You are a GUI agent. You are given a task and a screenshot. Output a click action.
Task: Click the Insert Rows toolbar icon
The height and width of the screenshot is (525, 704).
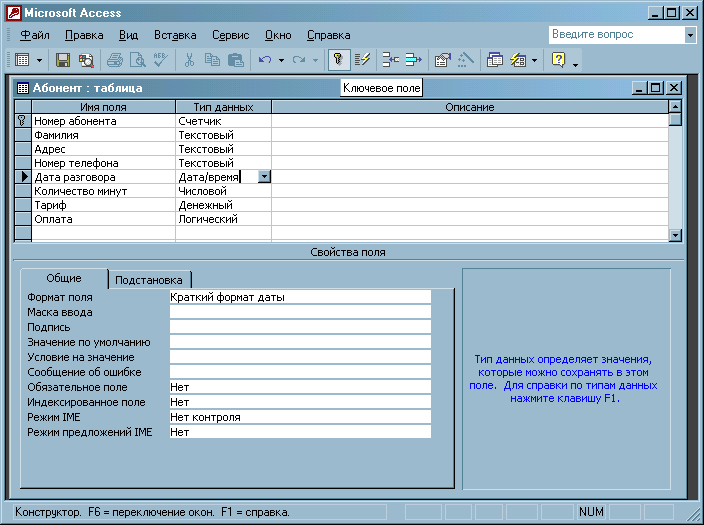pos(390,60)
